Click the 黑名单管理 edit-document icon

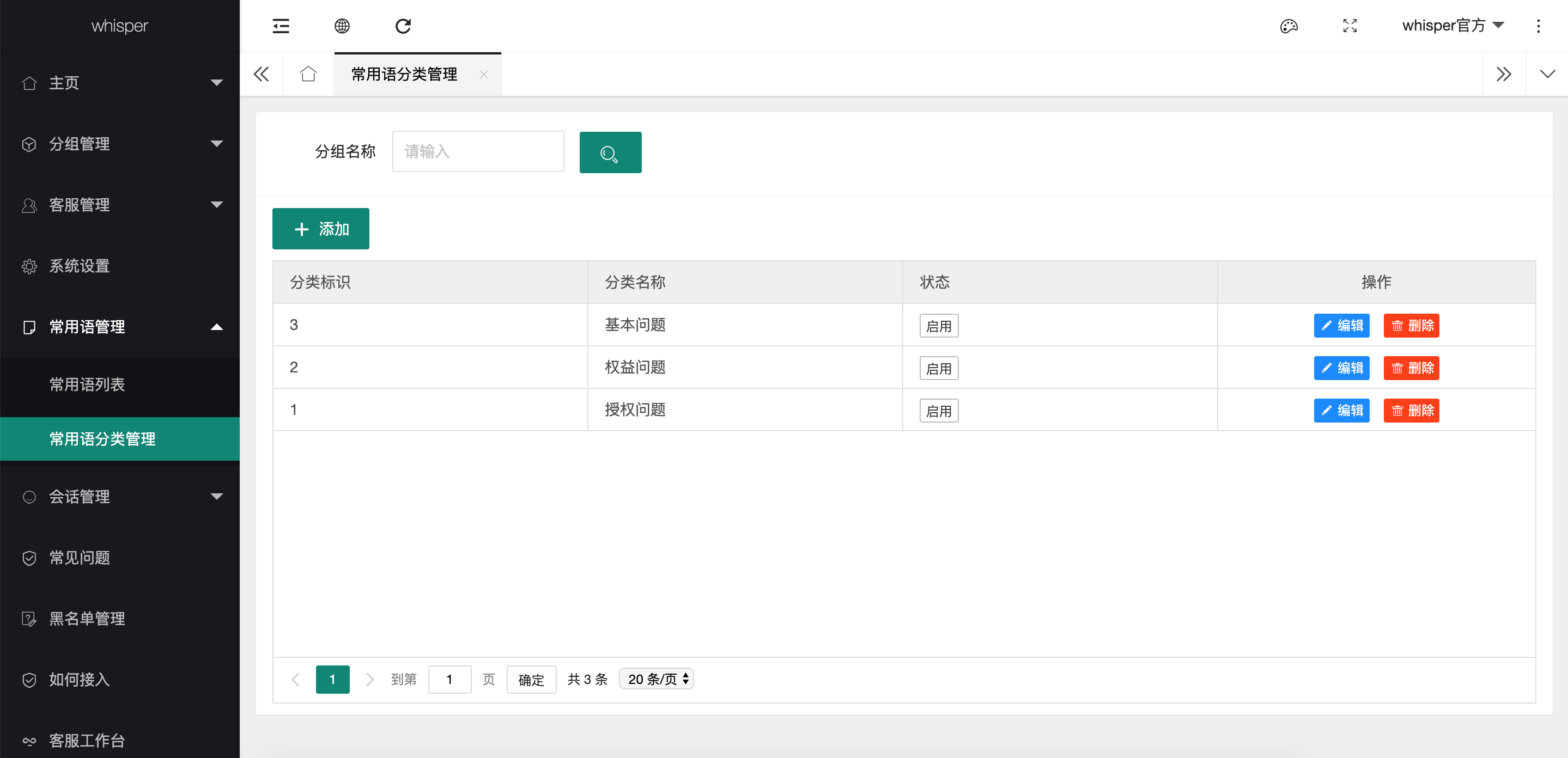pyautogui.click(x=29, y=619)
